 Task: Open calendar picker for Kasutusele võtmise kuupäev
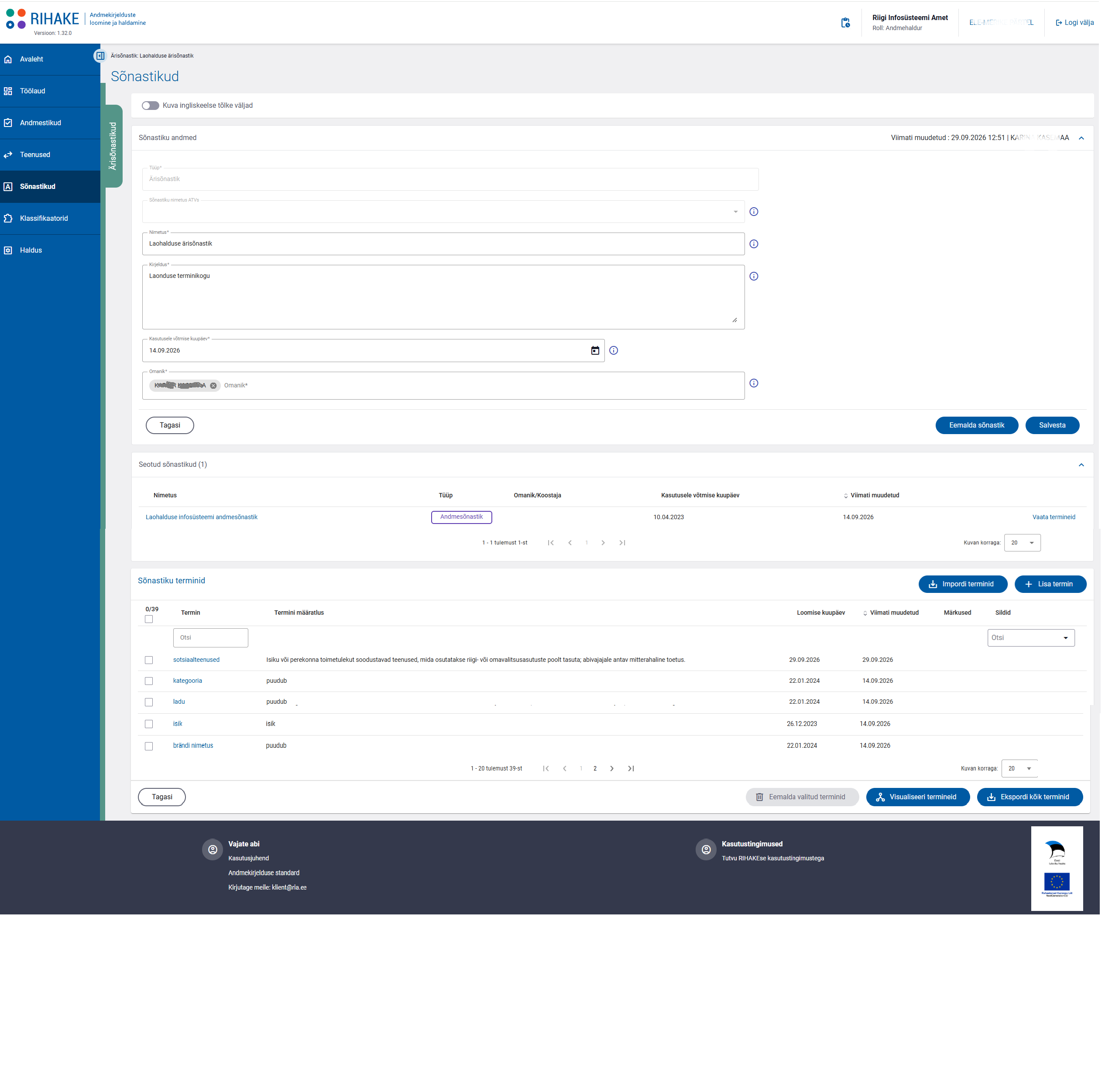[595, 350]
